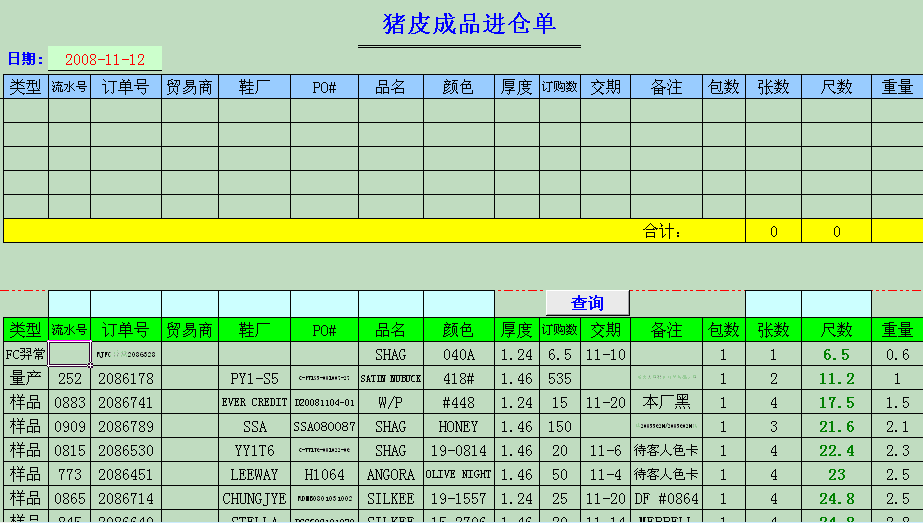
Task: Click the filter box above green 订单号 header
Action: (126, 303)
